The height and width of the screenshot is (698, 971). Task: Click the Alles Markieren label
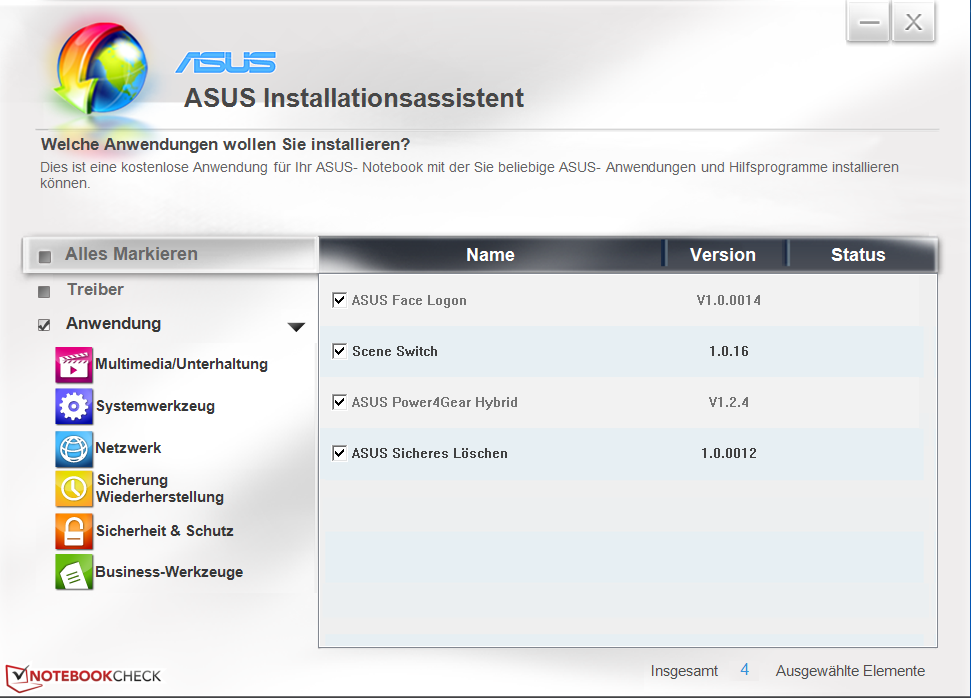[x=131, y=254]
